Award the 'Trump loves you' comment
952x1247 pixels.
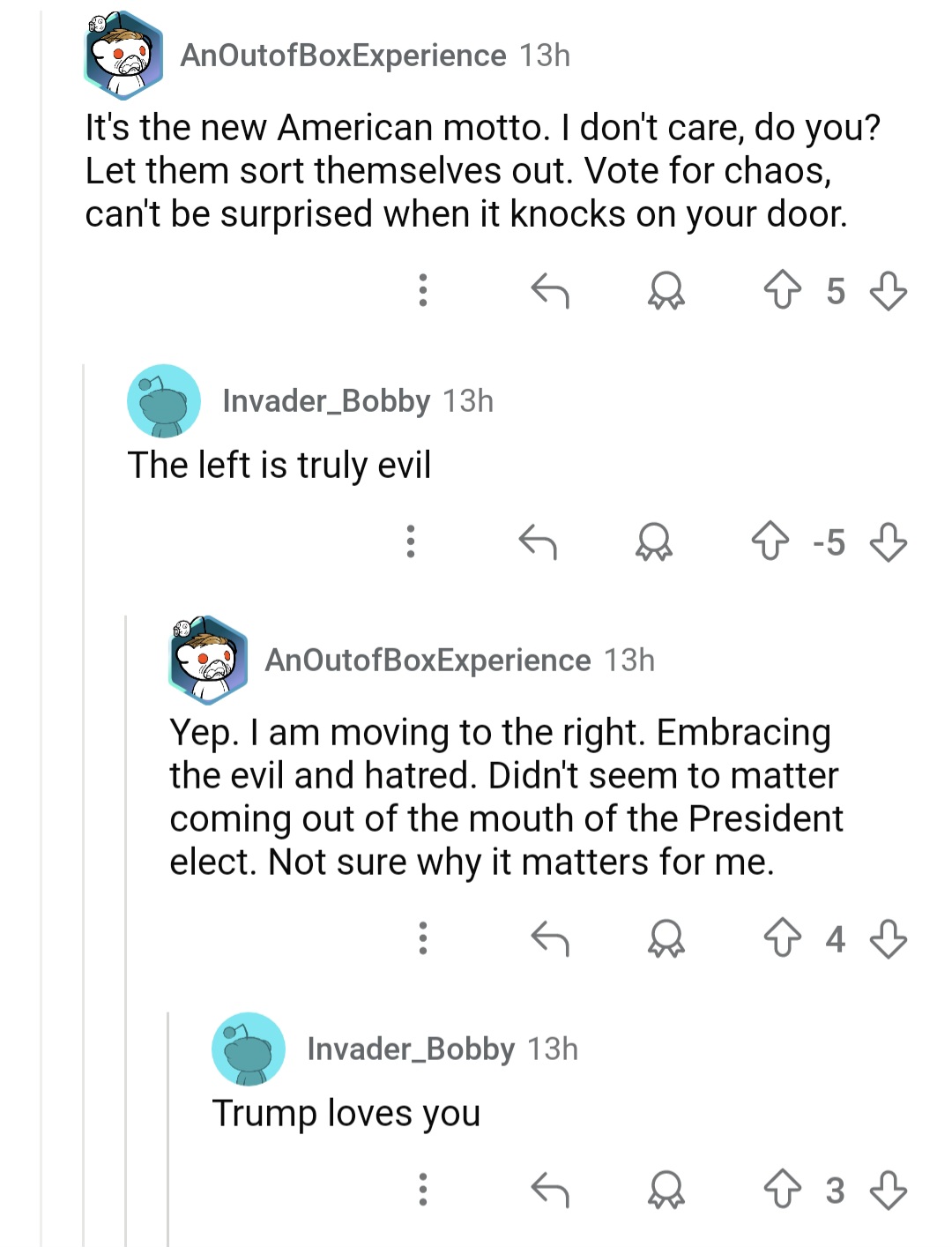coord(666,1190)
